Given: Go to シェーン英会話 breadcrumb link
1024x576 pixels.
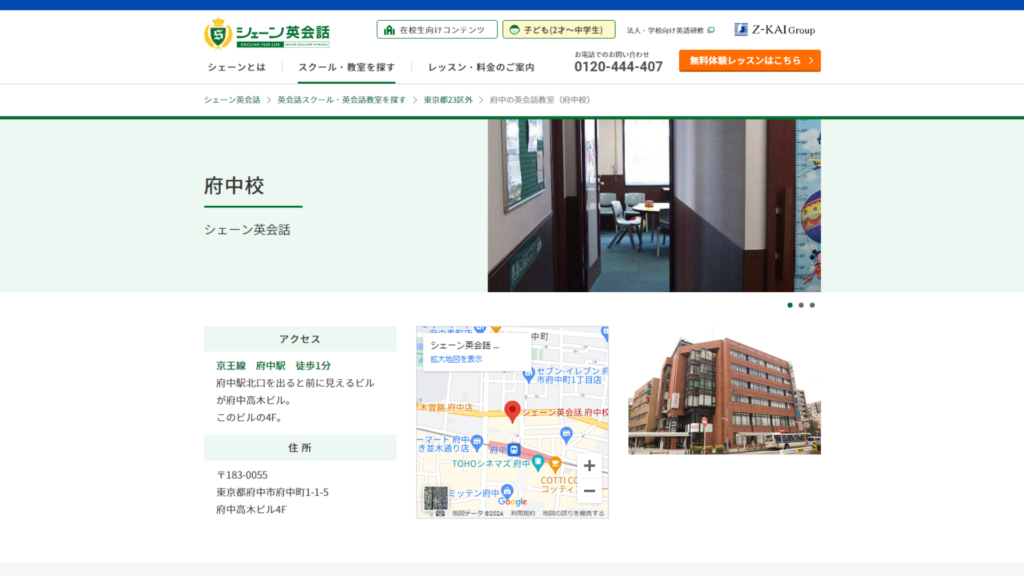Looking at the screenshot, I should [x=232, y=100].
